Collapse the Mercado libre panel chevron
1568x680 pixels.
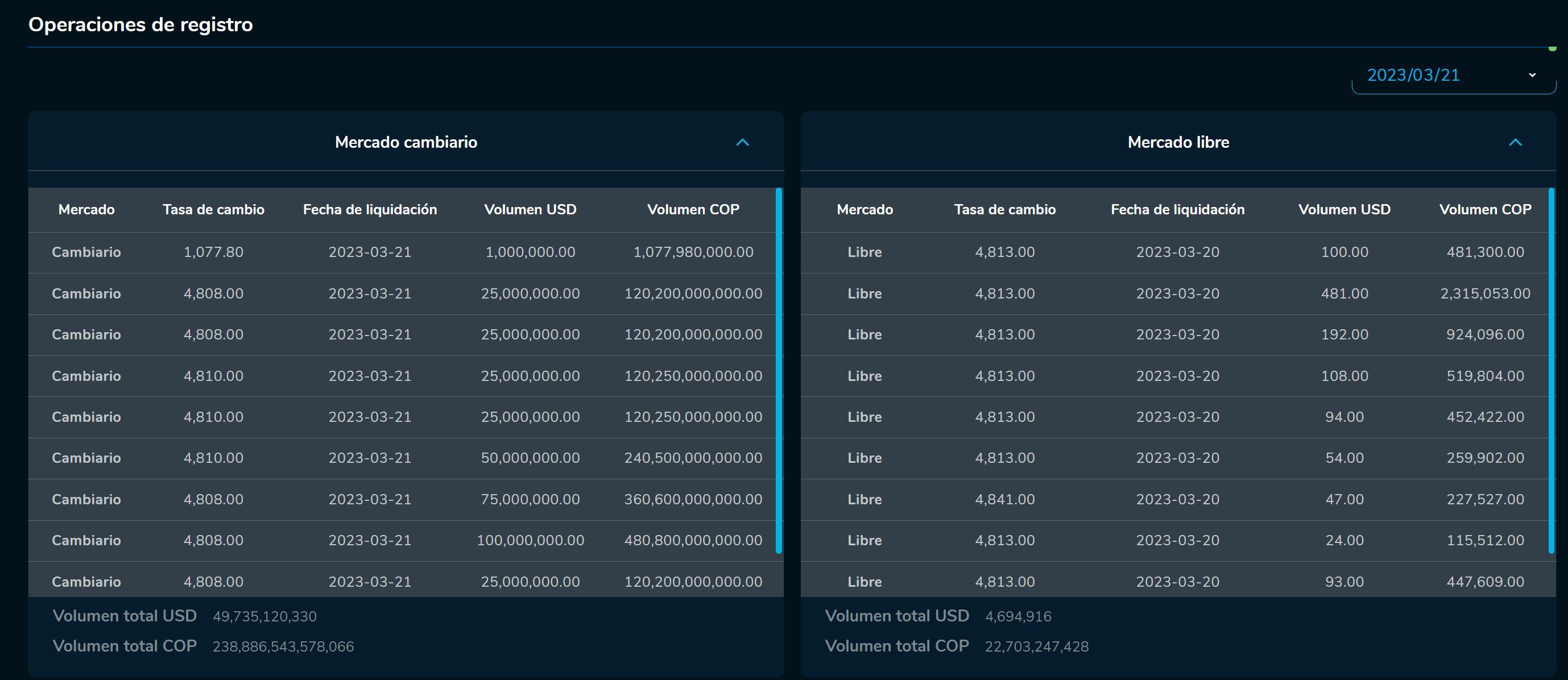1515,143
